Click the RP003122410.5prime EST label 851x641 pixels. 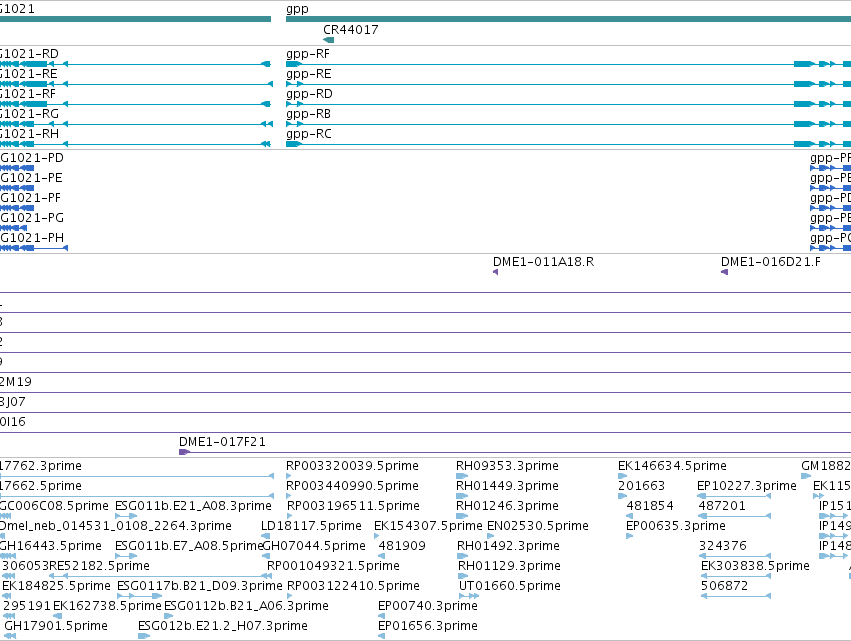pos(353,587)
